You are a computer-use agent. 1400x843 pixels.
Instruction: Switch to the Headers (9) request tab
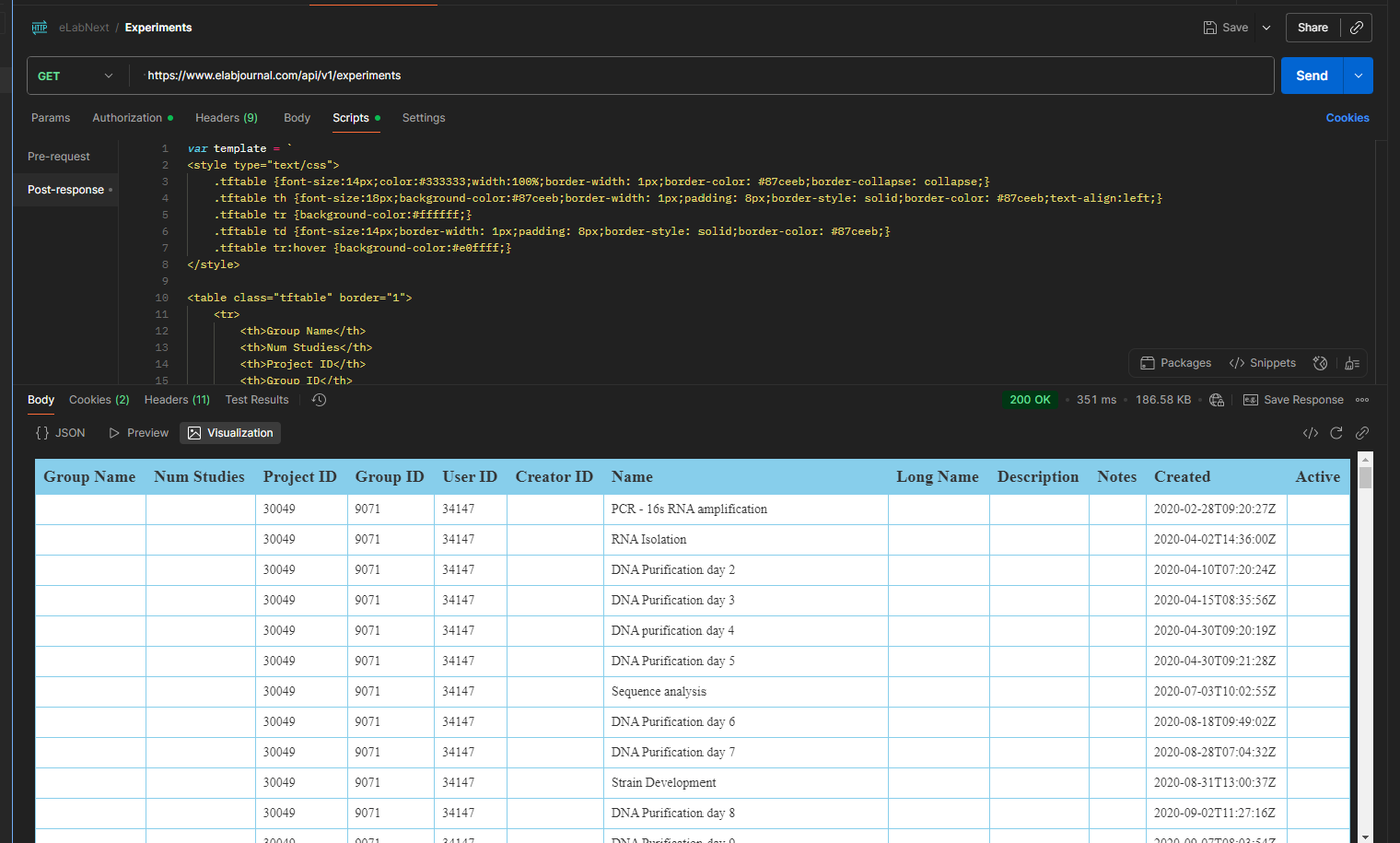point(227,118)
